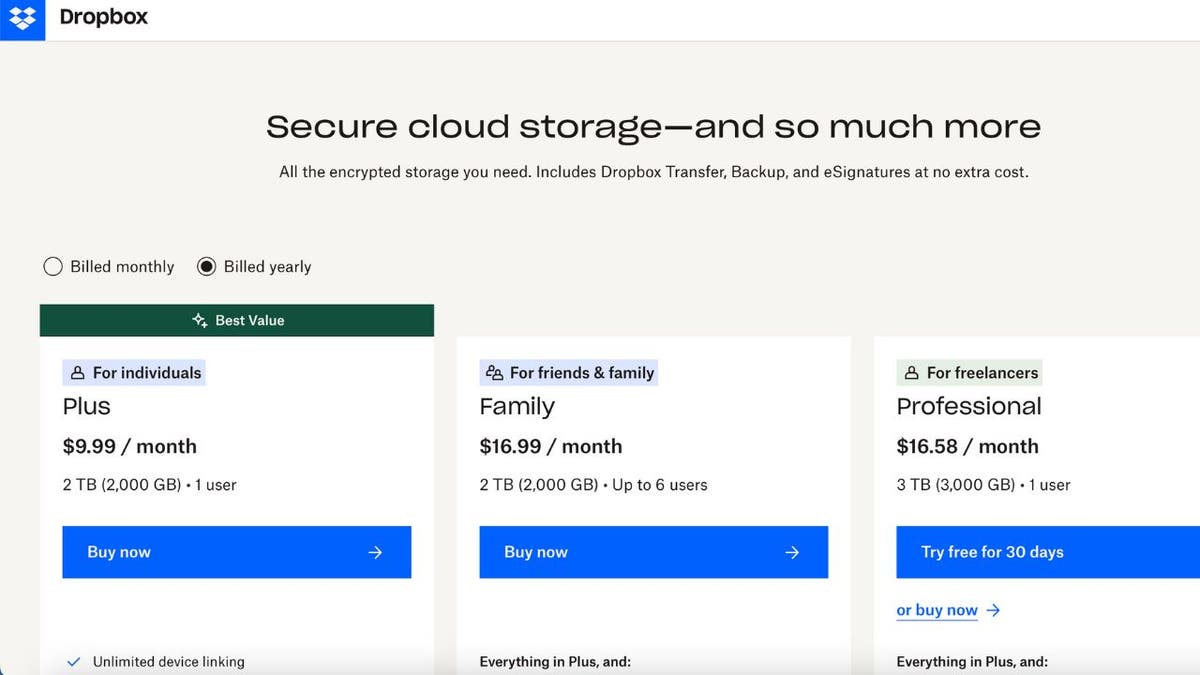The height and width of the screenshot is (675, 1200).
Task: Click the For freelancers person icon
Action: pos(911,373)
